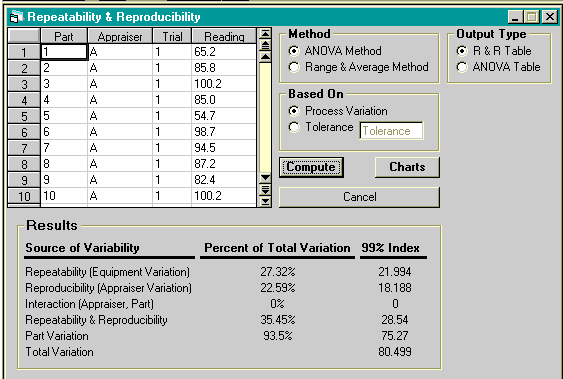This screenshot has height=379, width=563.
Task: Click the page-down scroll button in grid
Action: click(x=265, y=189)
